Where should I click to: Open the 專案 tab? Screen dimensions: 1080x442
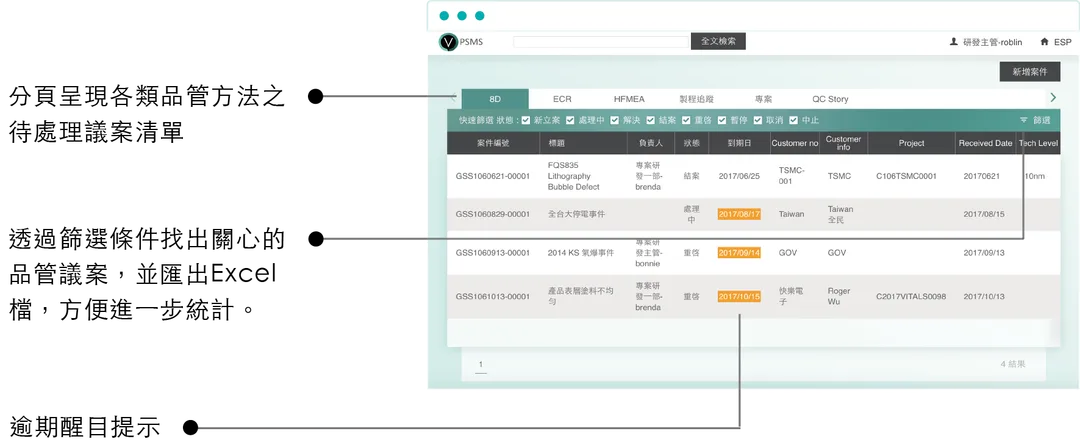(763, 99)
